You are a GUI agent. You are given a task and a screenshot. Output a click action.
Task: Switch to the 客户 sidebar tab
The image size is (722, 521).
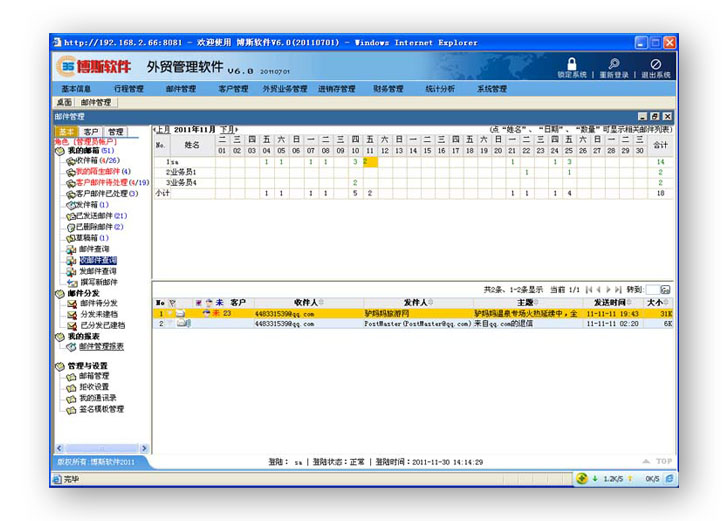click(x=91, y=131)
